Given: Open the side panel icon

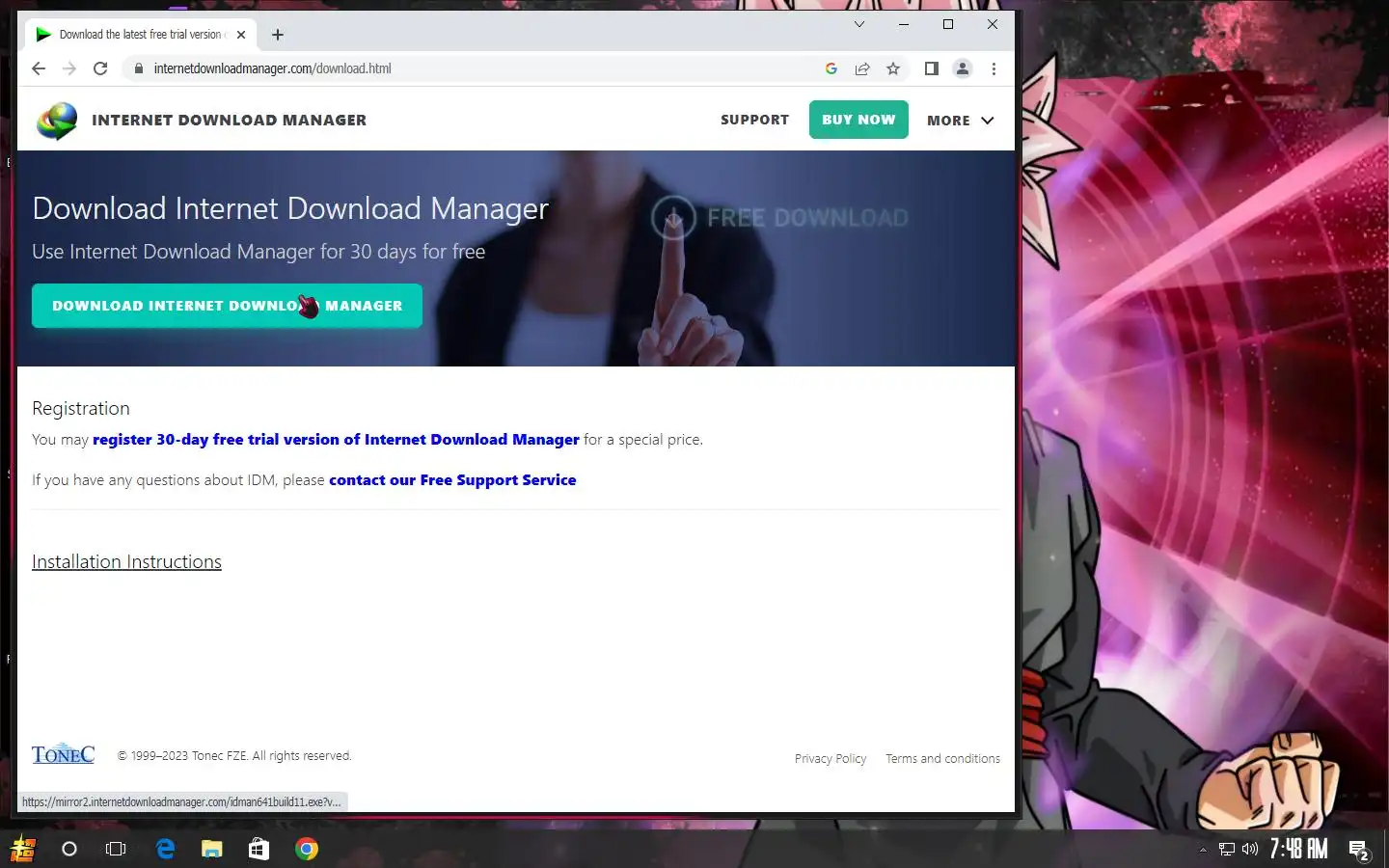Looking at the screenshot, I should (x=931, y=68).
